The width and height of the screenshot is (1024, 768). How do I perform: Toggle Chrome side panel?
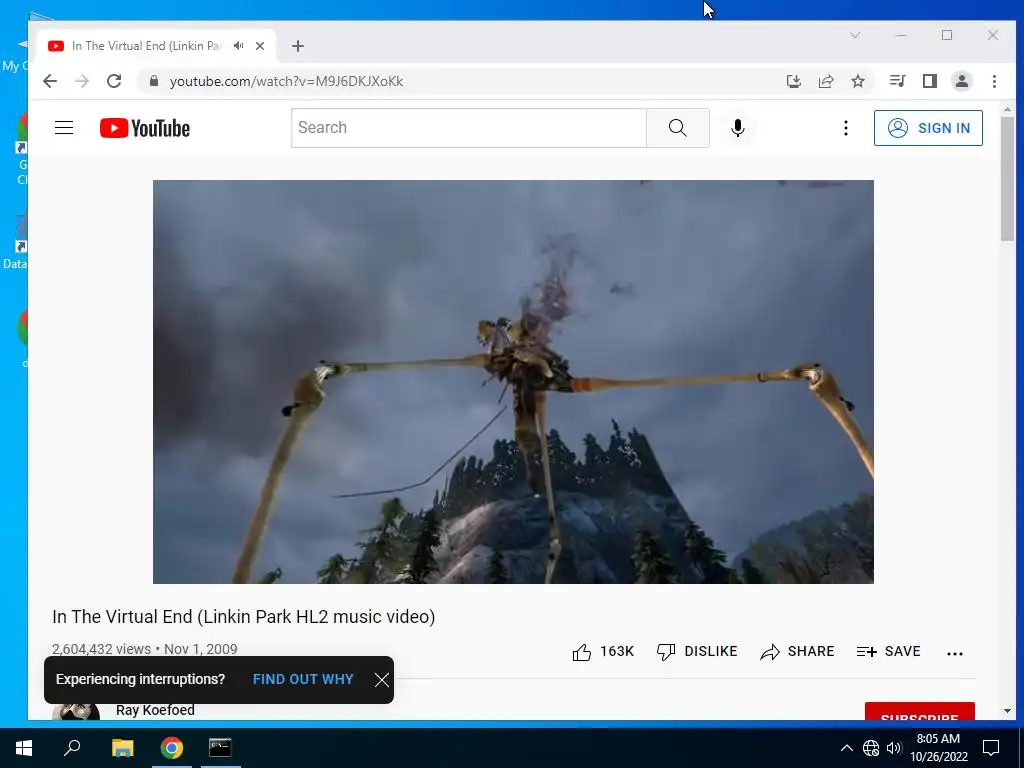pyautogui.click(x=929, y=81)
